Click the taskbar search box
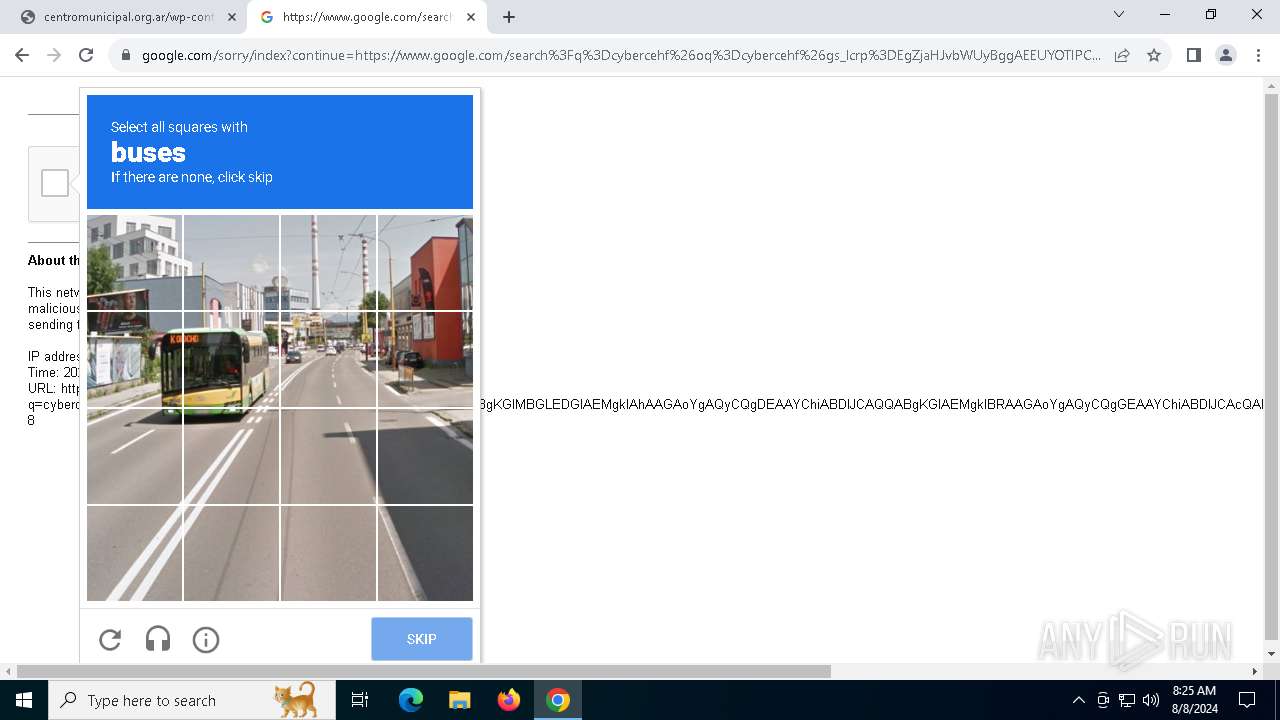The height and width of the screenshot is (720, 1280). pyautogui.click(x=192, y=700)
